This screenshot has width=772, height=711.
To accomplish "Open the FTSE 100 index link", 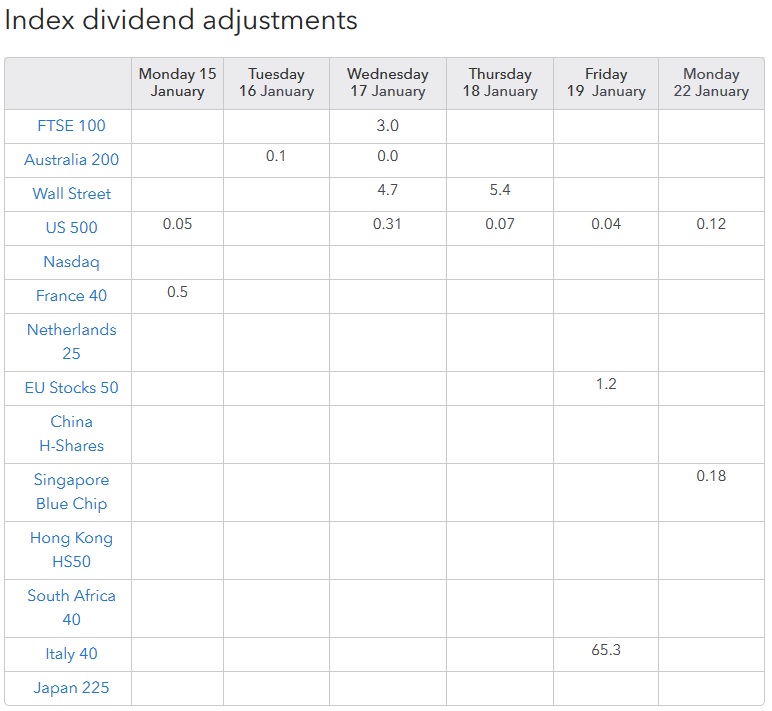I will pos(71,126).
